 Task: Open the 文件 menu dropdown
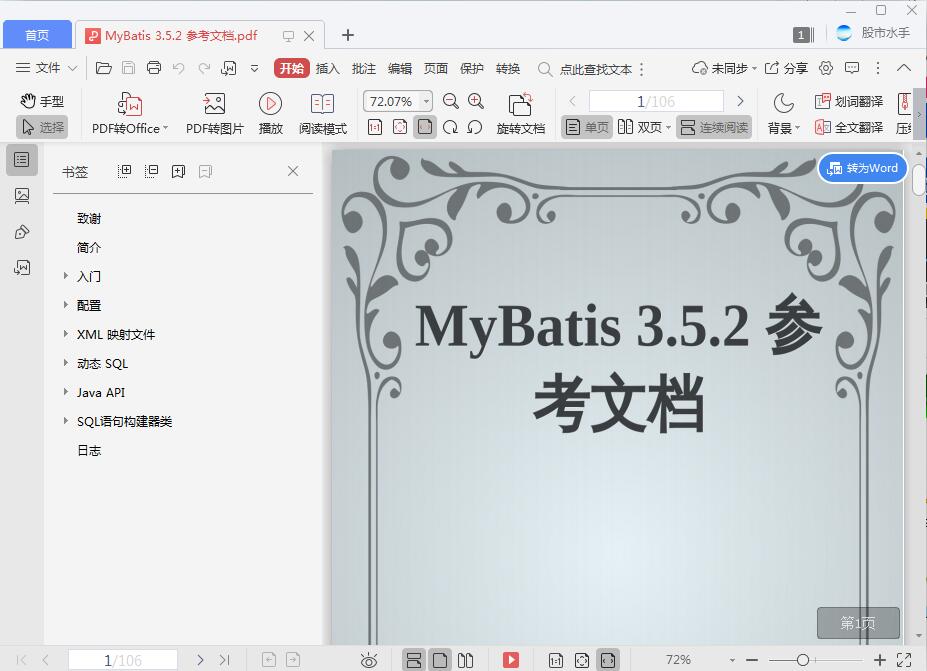[x=46, y=68]
